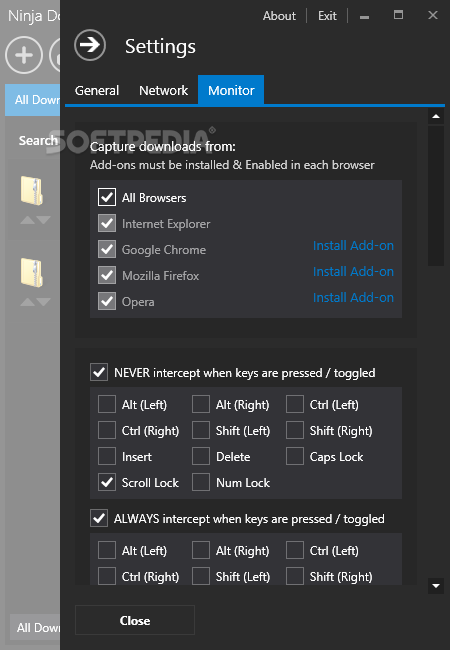Viewport: 450px width, 650px height.
Task: Click the Search label in background window
Action: click(x=38, y=141)
